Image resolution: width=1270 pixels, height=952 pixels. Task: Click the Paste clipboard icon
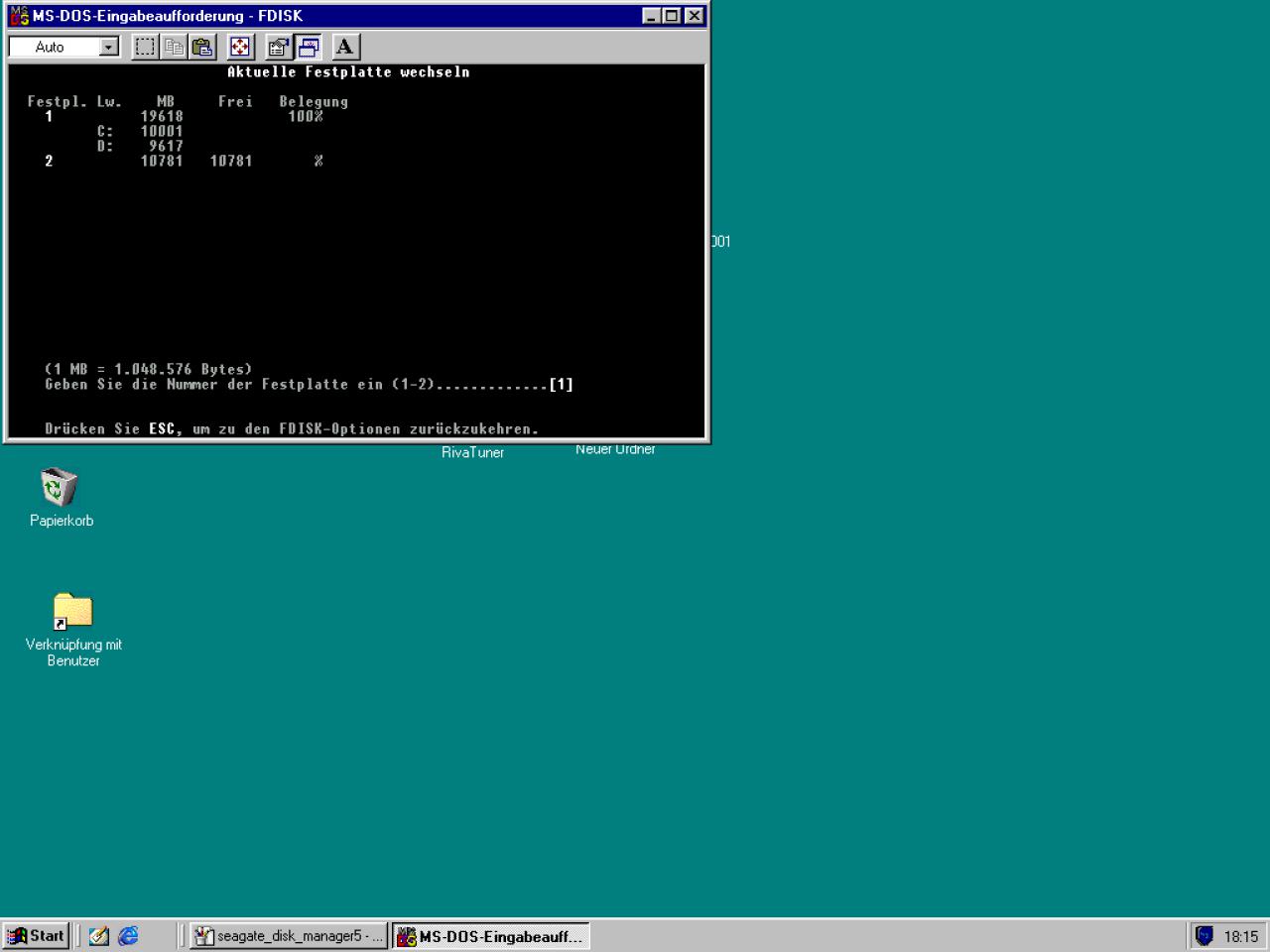[202, 47]
